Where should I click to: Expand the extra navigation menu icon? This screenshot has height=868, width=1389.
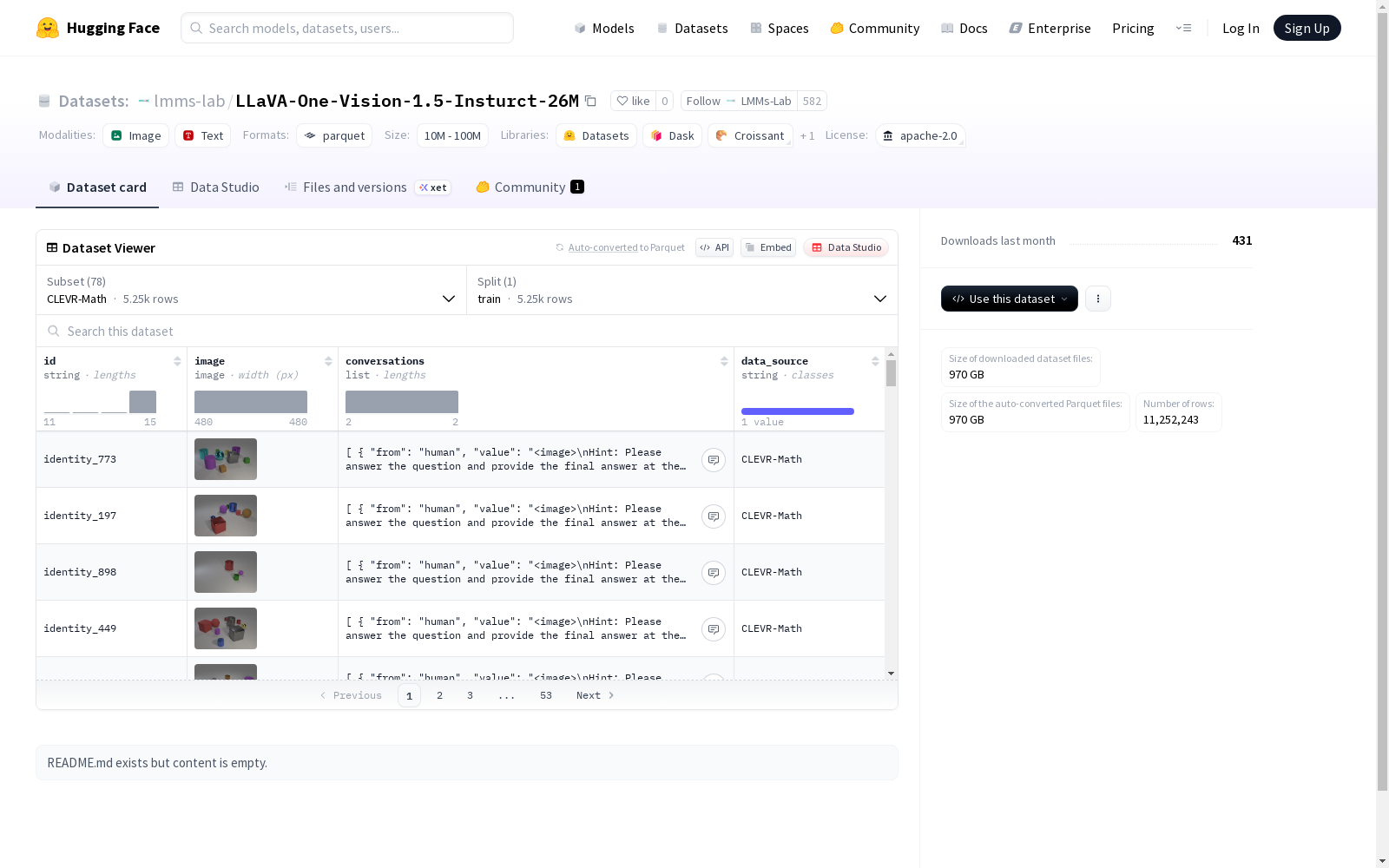click(x=1183, y=28)
